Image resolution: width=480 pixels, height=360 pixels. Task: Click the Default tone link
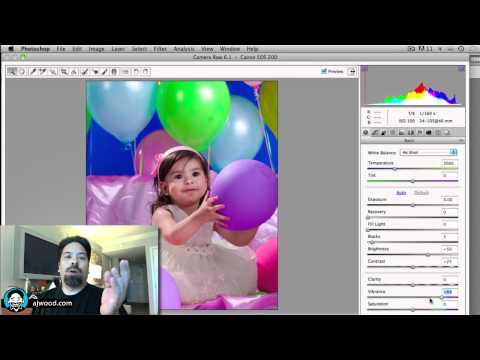[421, 193]
